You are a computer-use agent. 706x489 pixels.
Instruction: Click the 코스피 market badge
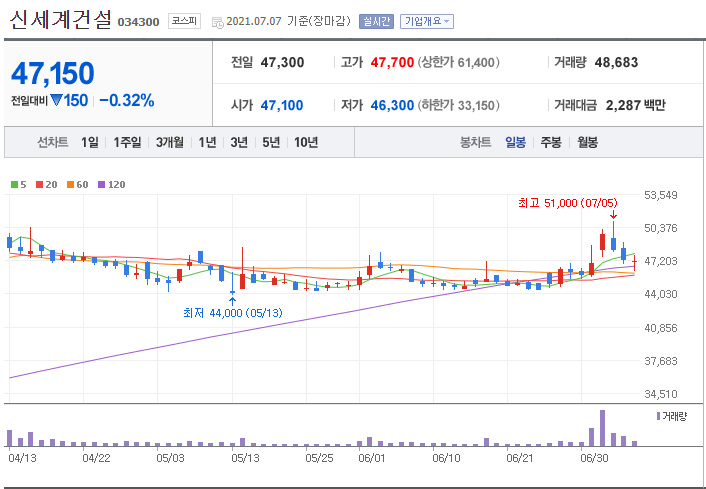click(x=184, y=21)
